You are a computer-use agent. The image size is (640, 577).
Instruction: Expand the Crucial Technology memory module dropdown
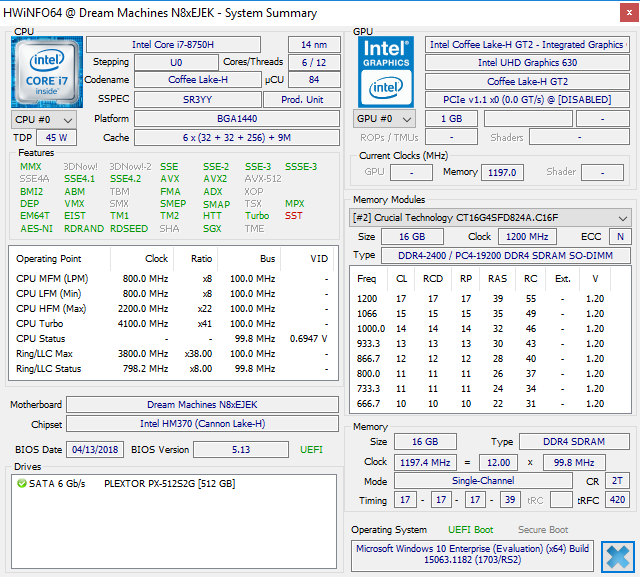[x=490, y=218]
